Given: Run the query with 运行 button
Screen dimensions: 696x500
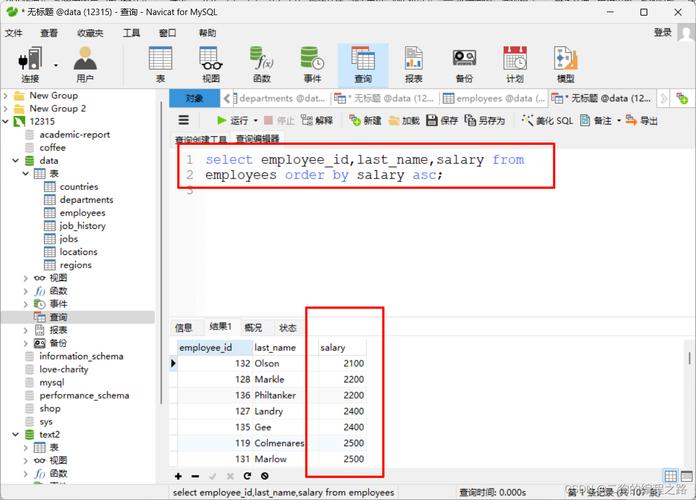Looking at the screenshot, I should [x=232, y=120].
